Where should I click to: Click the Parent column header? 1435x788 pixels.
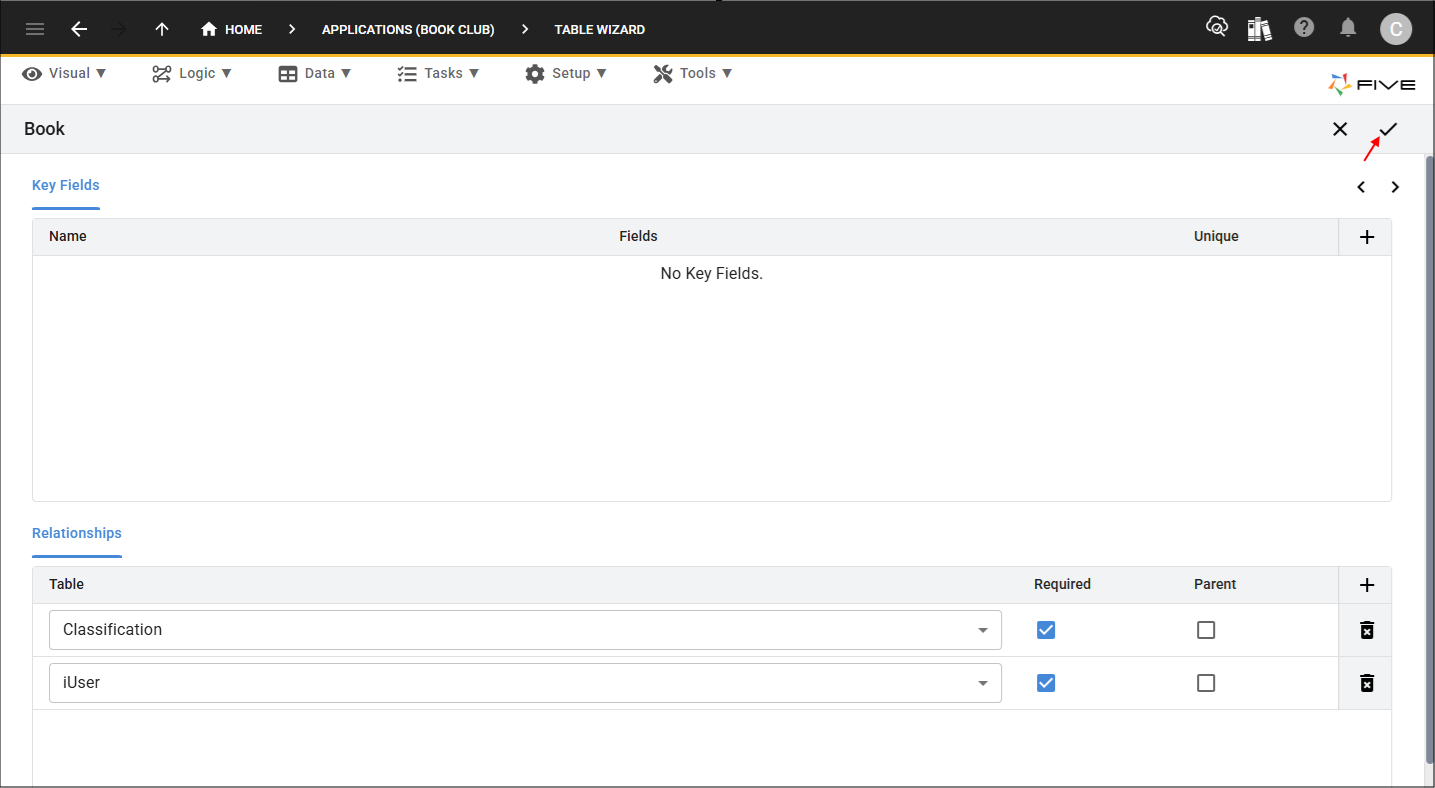point(1215,585)
